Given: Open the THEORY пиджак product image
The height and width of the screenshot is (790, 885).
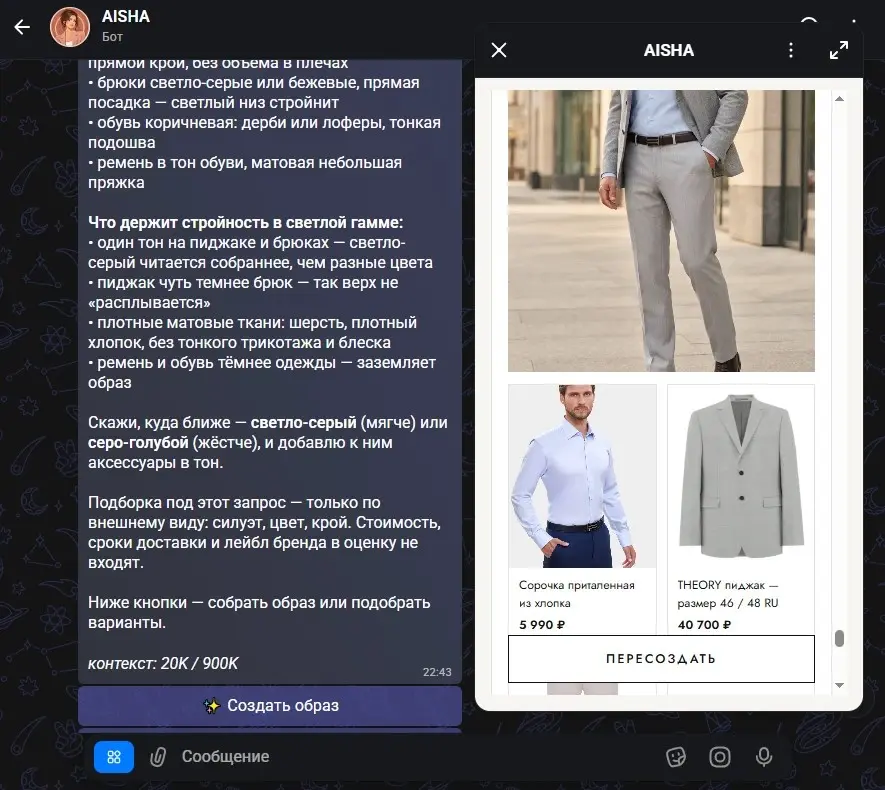Looking at the screenshot, I should pyautogui.click(x=741, y=476).
